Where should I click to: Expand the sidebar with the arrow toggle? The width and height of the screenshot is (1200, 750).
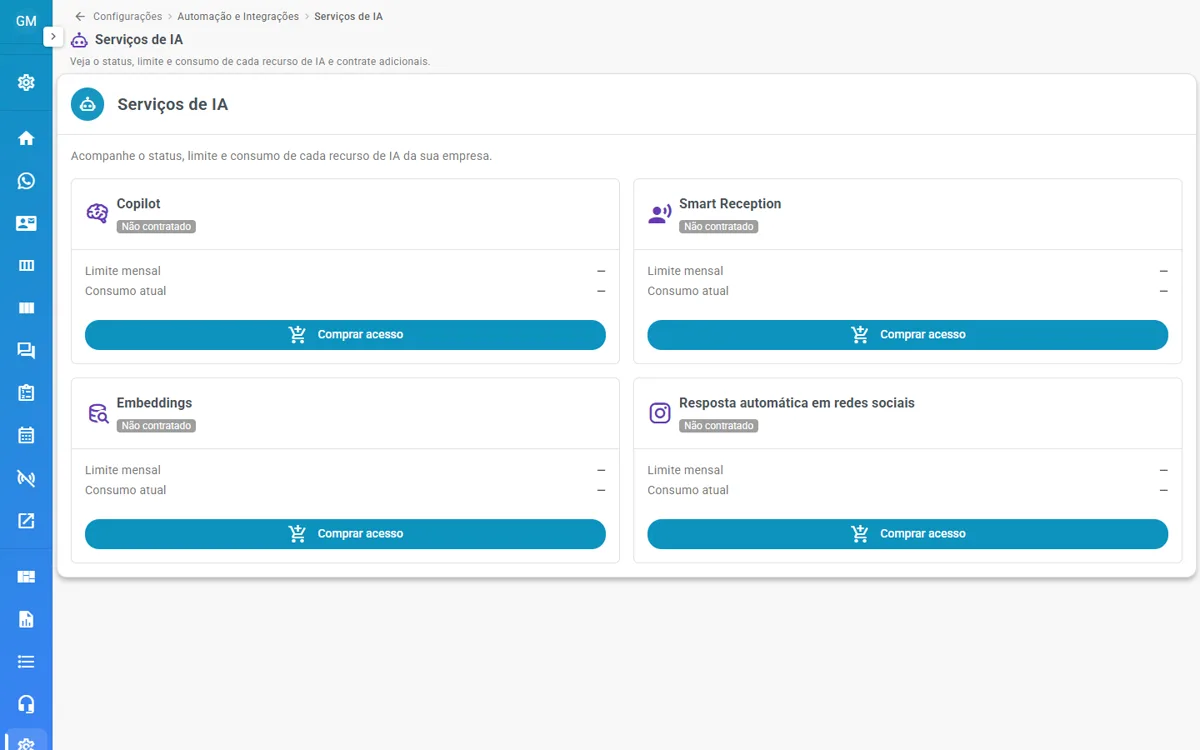[54, 36]
